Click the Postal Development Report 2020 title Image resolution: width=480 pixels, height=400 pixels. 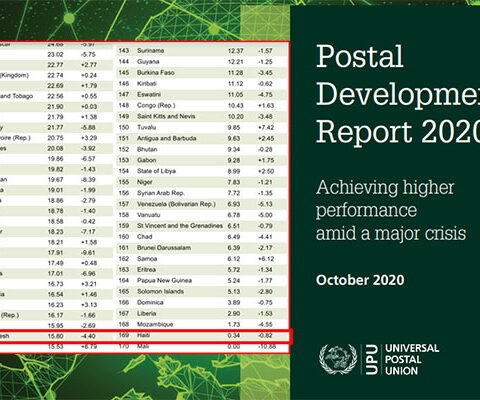pyautogui.click(x=398, y=94)
